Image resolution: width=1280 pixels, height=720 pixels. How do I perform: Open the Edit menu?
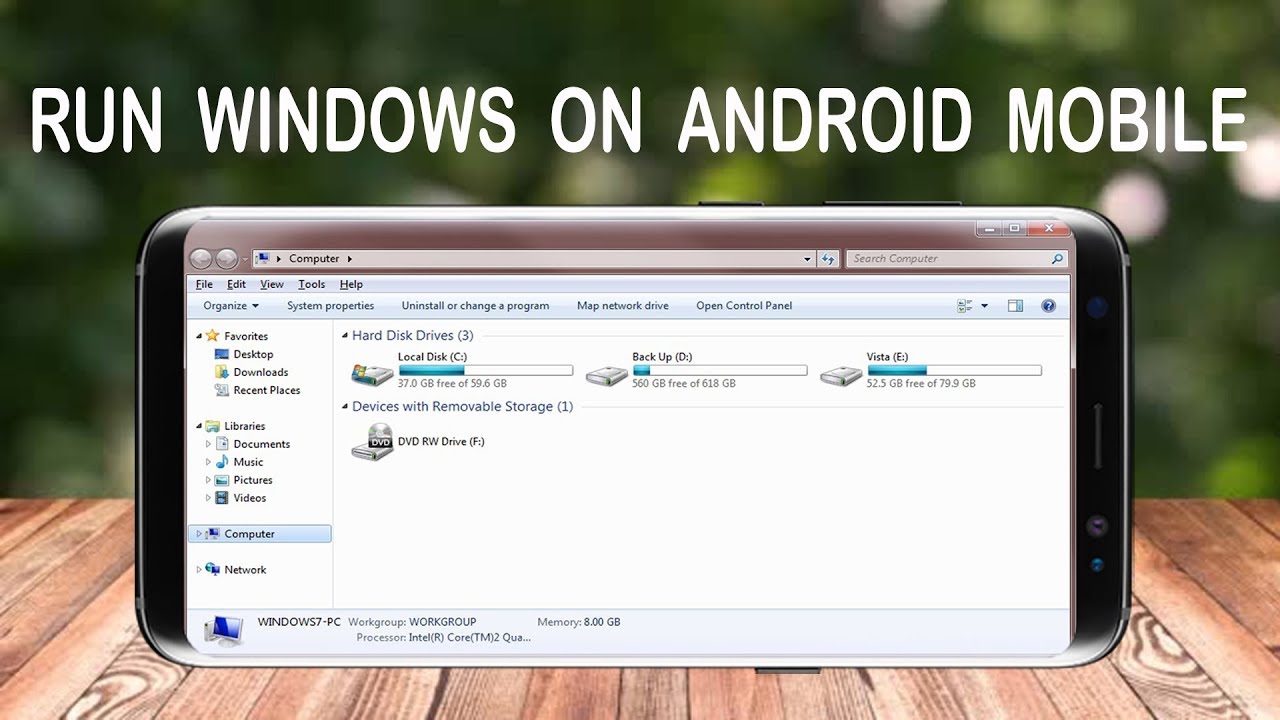(236, 285)
